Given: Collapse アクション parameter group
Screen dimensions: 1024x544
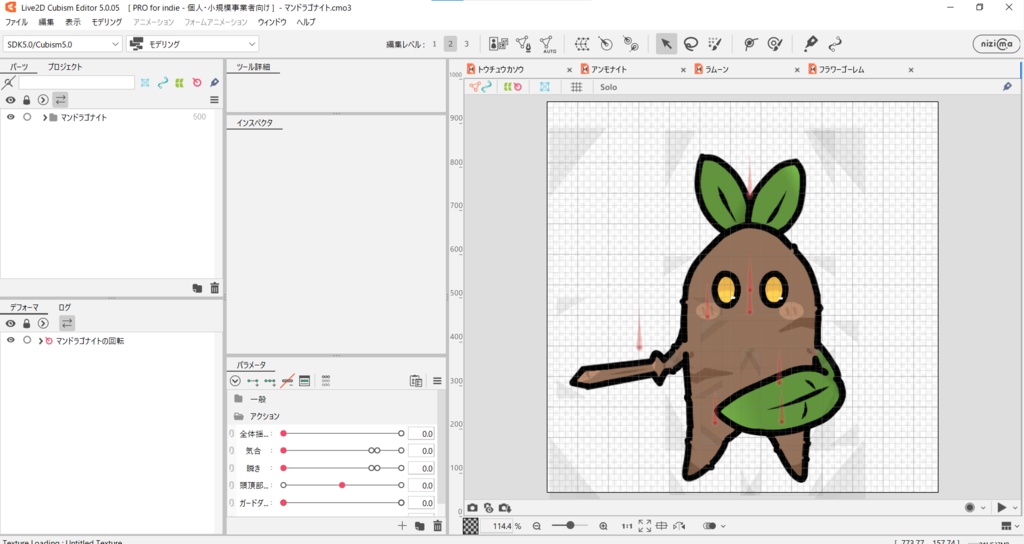Looking at the screenshot, I should (238, 416).
